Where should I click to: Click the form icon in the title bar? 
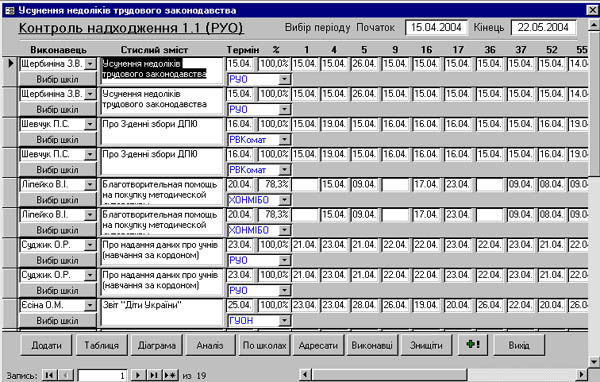pyautogui.click(x=9, y=10)
